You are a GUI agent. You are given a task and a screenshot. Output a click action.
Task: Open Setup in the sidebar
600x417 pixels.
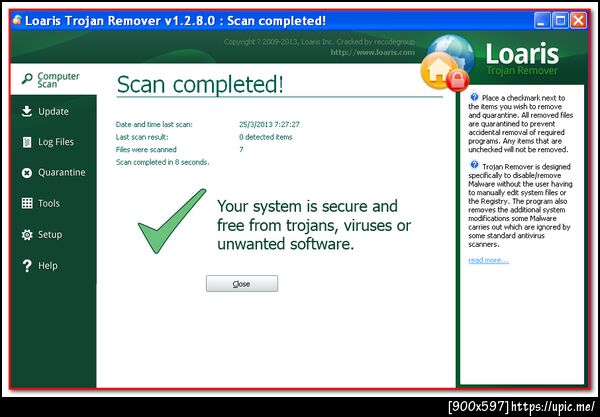click(53, 235)
